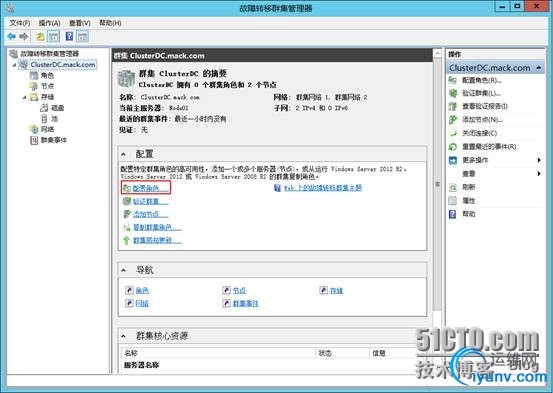Click the 状态 column header
The width and height of the screenshot is (553, 393).
tap(342, 353)
